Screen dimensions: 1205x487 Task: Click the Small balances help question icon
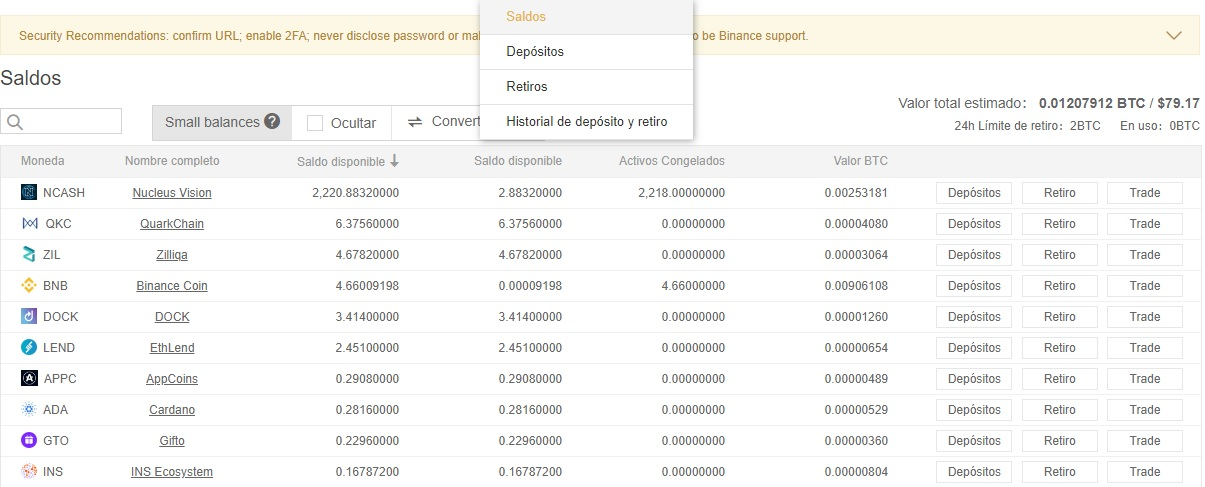coord(272,122)
